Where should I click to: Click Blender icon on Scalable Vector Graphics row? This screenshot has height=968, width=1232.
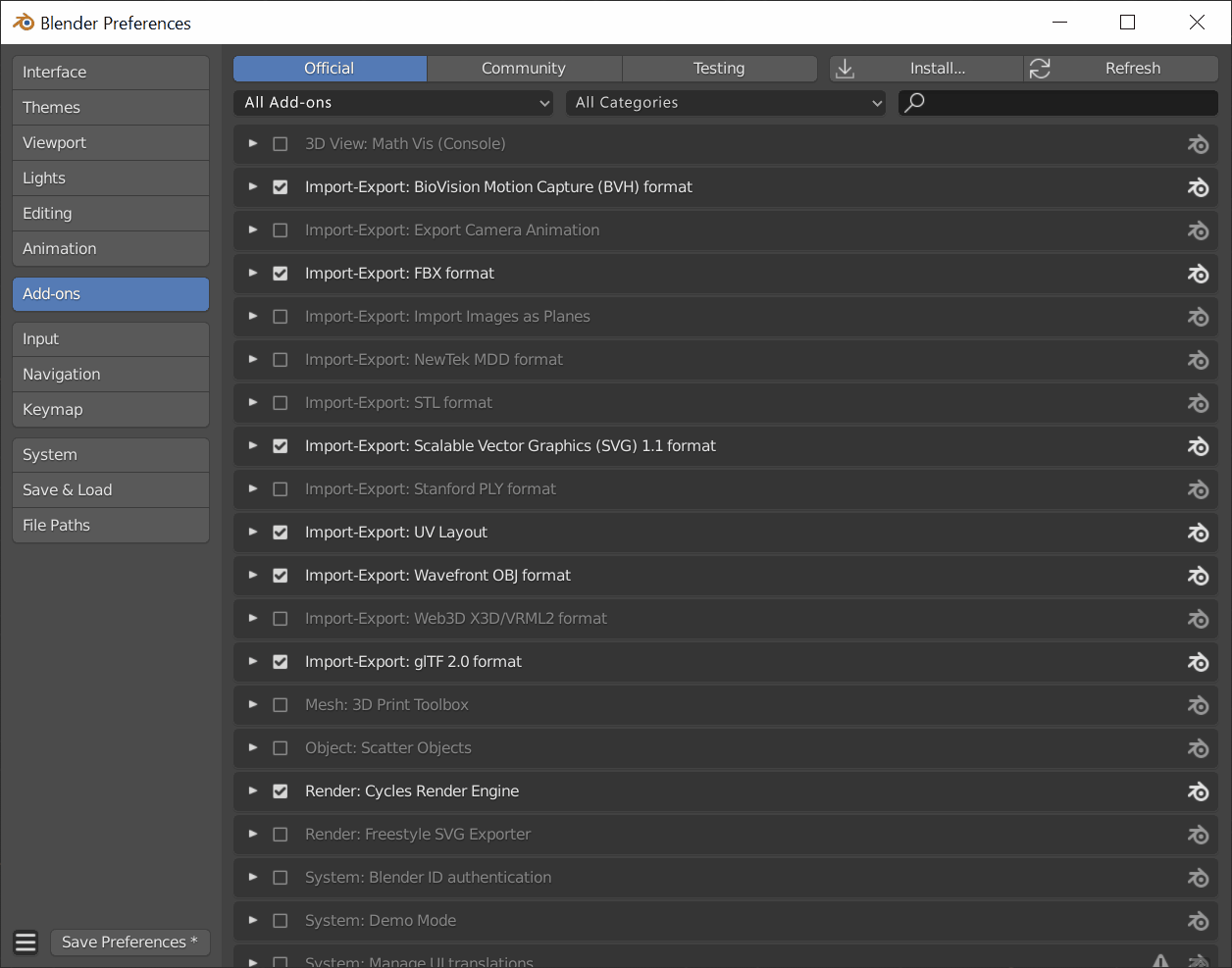pyautogui.click(x=1198, y=446)
